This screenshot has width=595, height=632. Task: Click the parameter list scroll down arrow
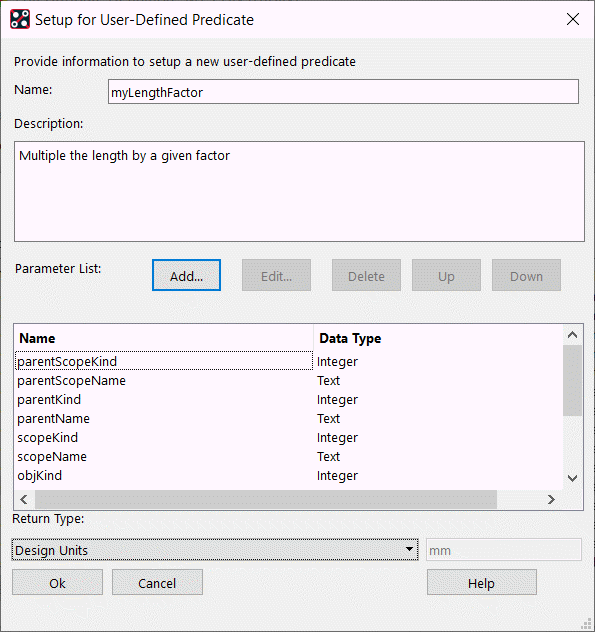(x=572, y=478)
